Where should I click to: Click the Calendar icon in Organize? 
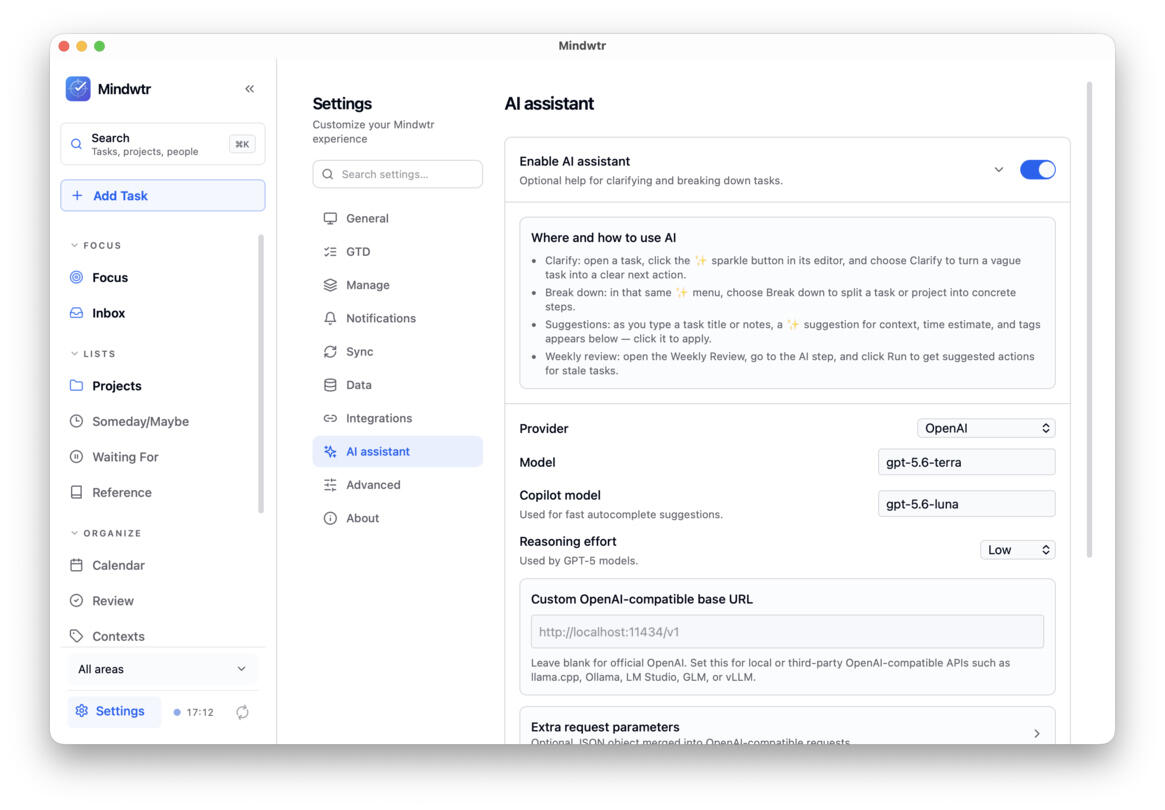coord(77,565)
